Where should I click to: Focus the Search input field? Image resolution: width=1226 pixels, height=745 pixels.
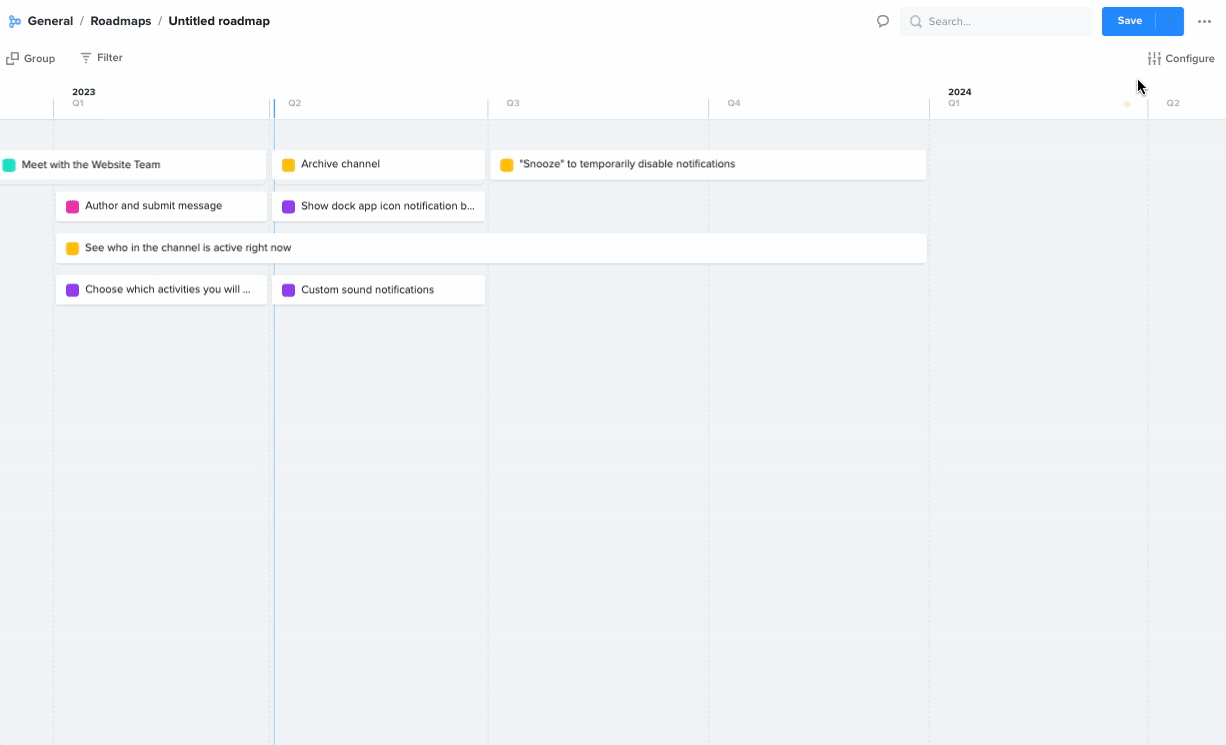pyautogui.click(x=996, y=21)
